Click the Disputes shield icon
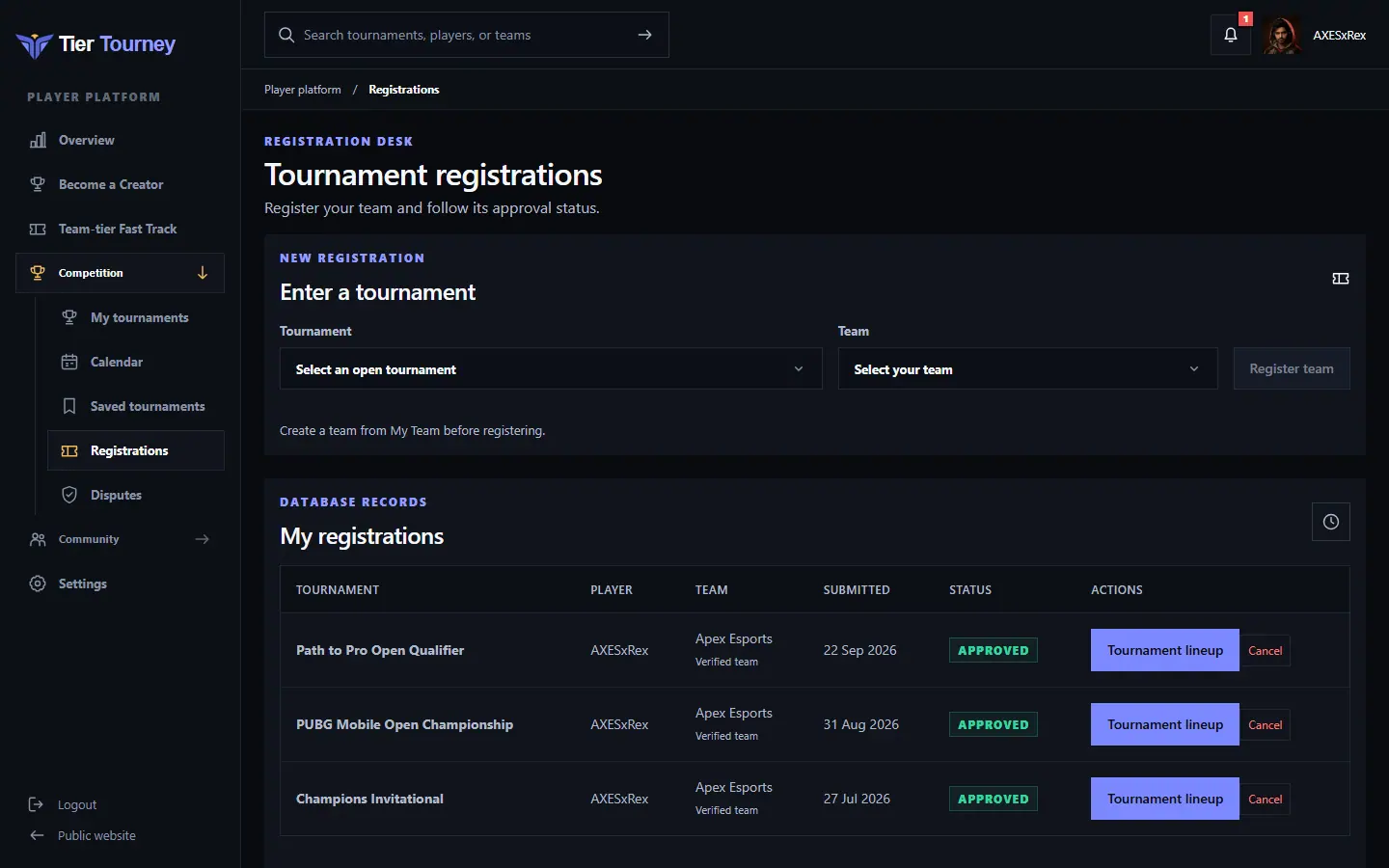 [x=69, y=495]
